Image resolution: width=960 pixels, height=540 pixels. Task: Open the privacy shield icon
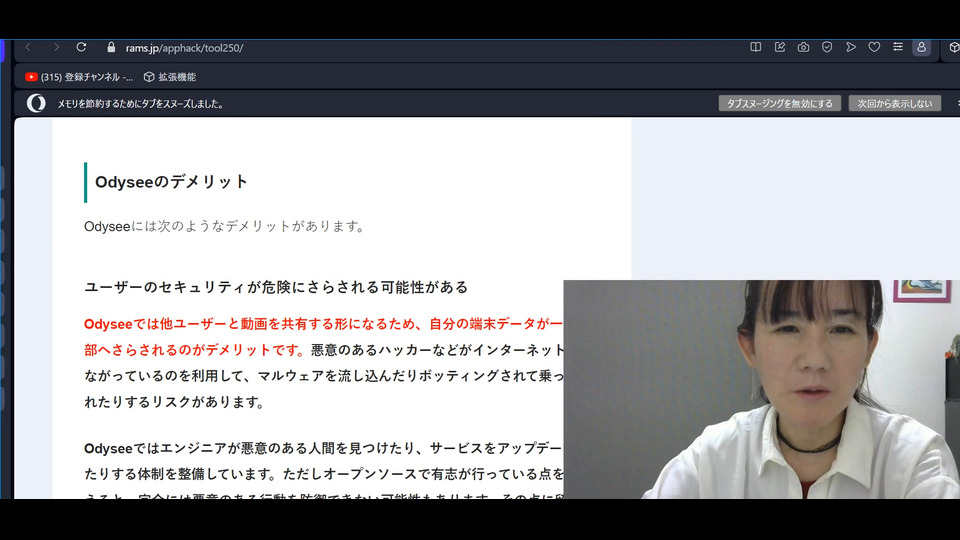[827, 47]
